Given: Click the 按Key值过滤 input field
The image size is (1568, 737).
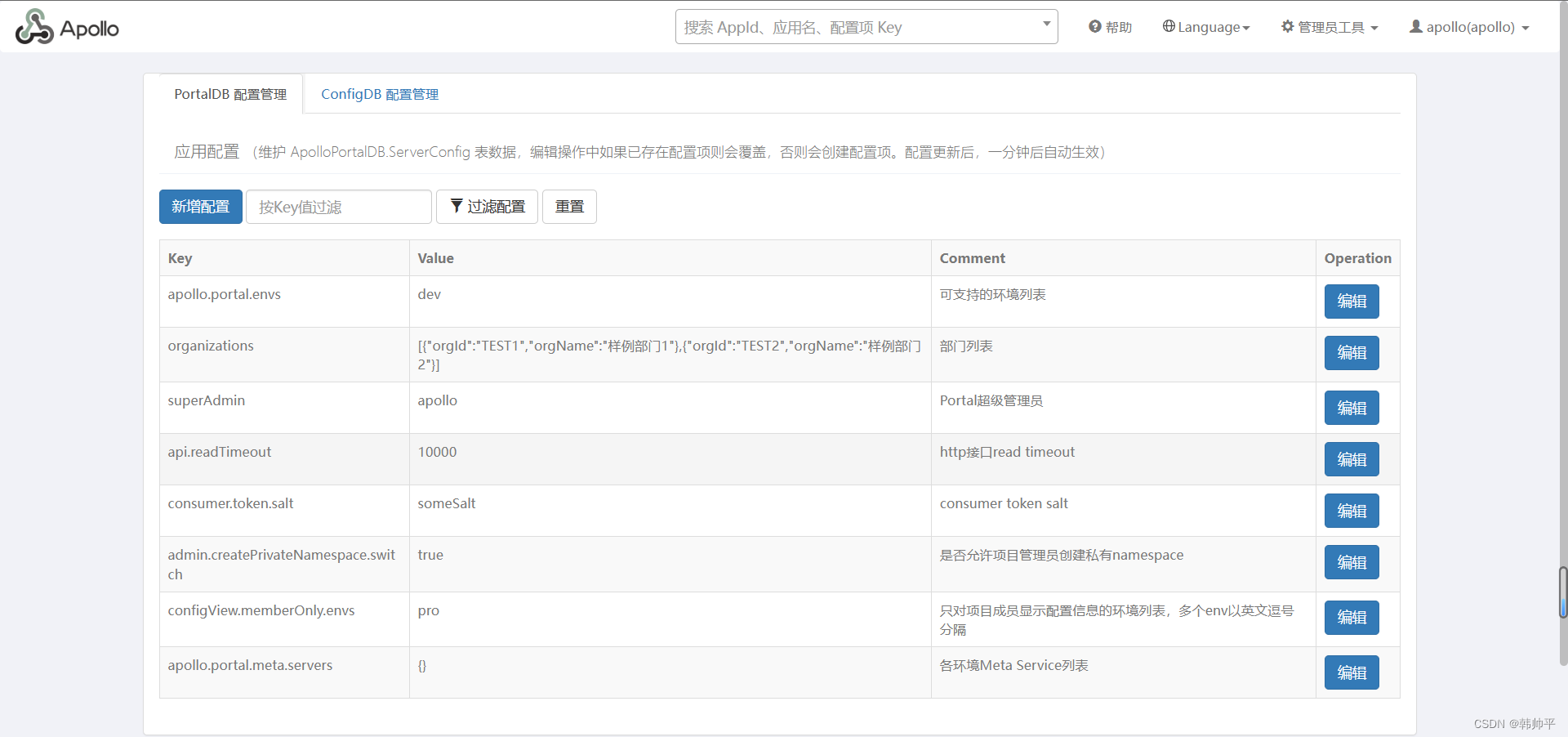Looking at the screenshot, I should point(338,207).
